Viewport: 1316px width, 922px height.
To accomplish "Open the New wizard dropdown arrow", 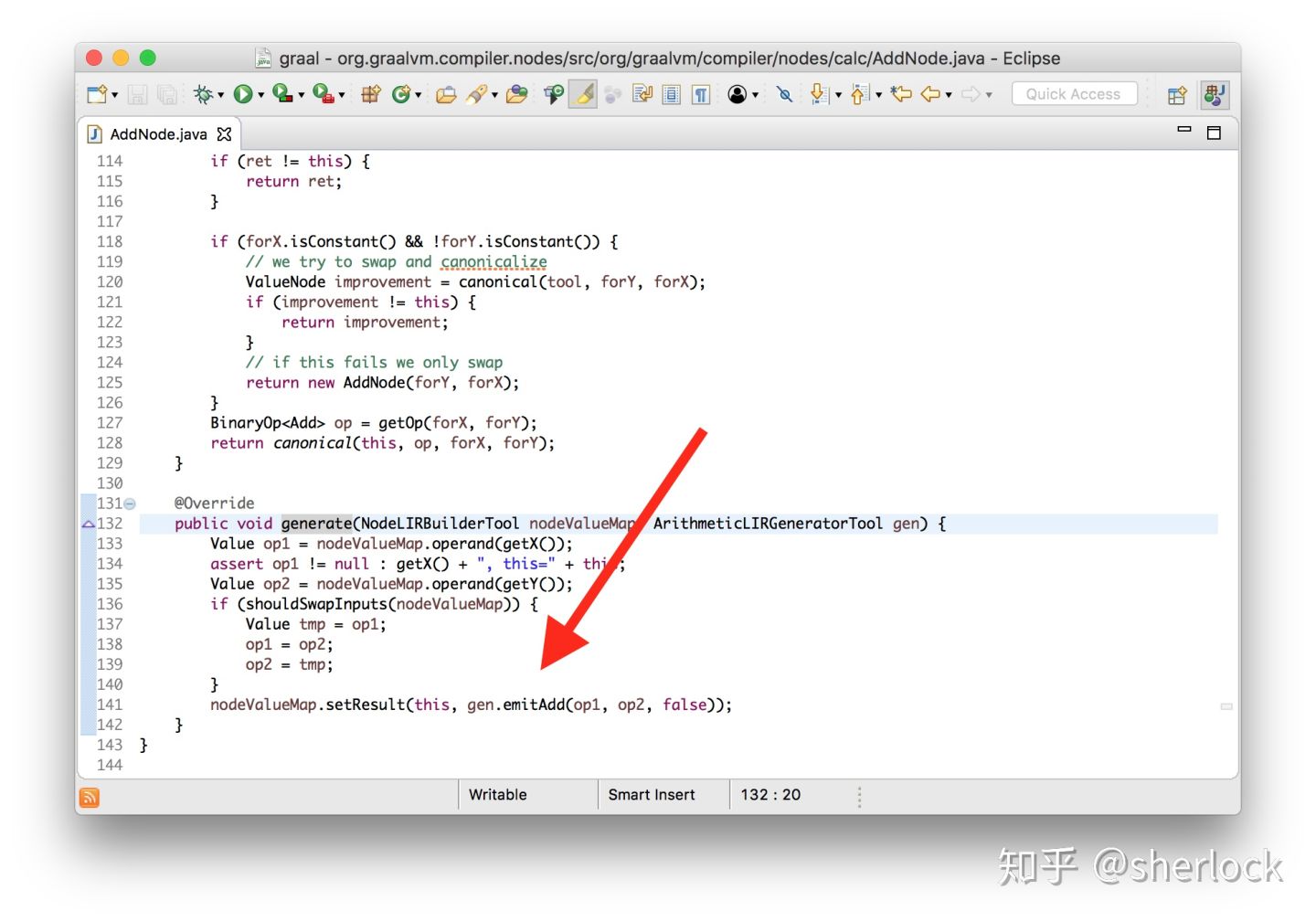I will (x=114, y=95).
